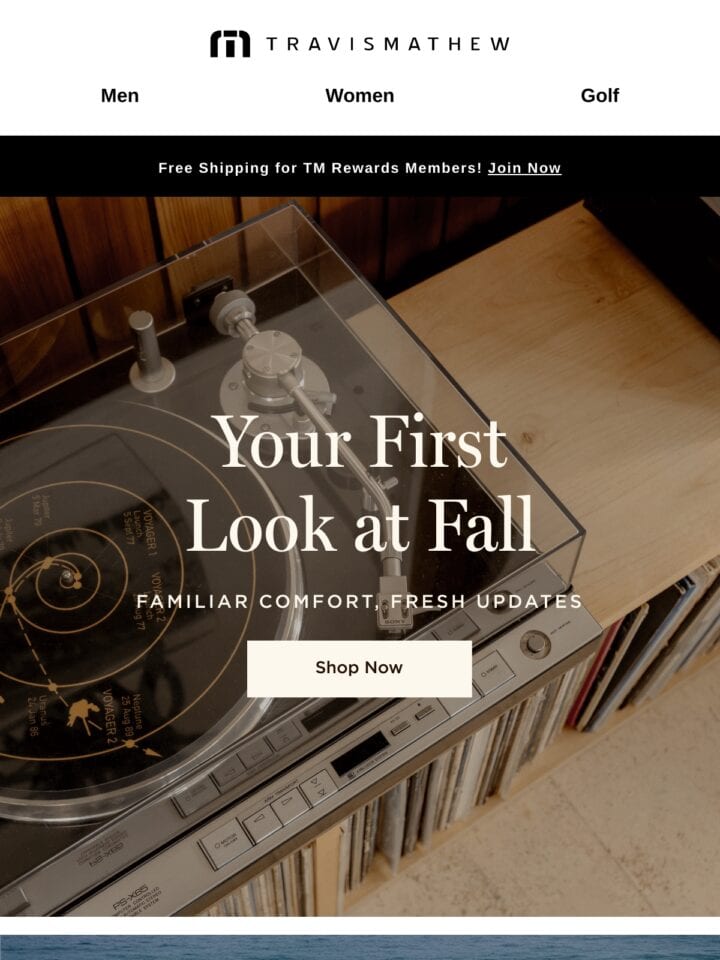Click the TravisMathew logo icon
720x960 pixels.
click(x=230, y=43)
